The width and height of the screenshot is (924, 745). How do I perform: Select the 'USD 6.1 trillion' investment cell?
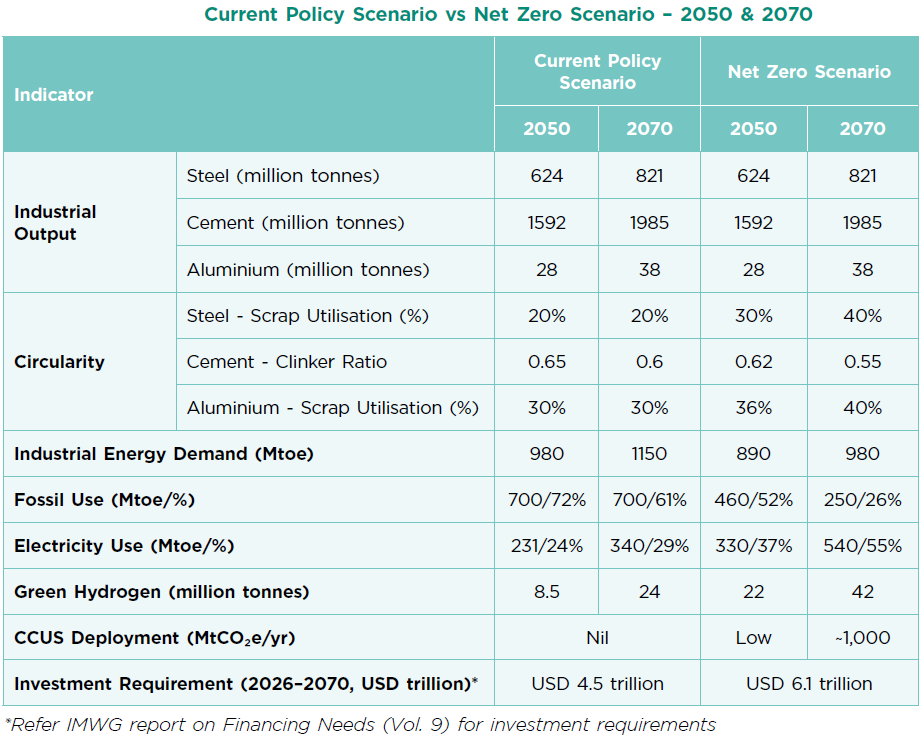click(808, 684)
